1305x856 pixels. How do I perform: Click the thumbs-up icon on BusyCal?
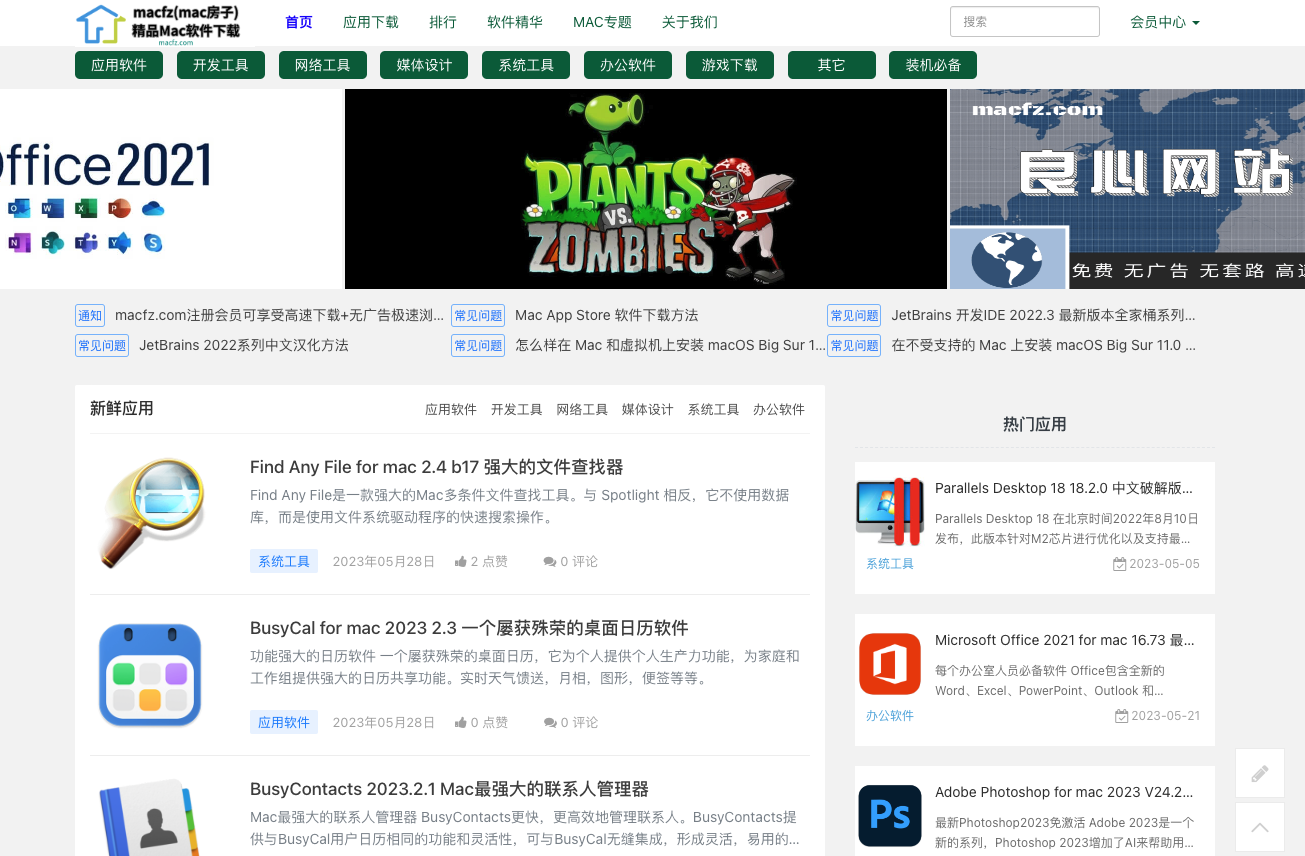(x=460, y=723)
